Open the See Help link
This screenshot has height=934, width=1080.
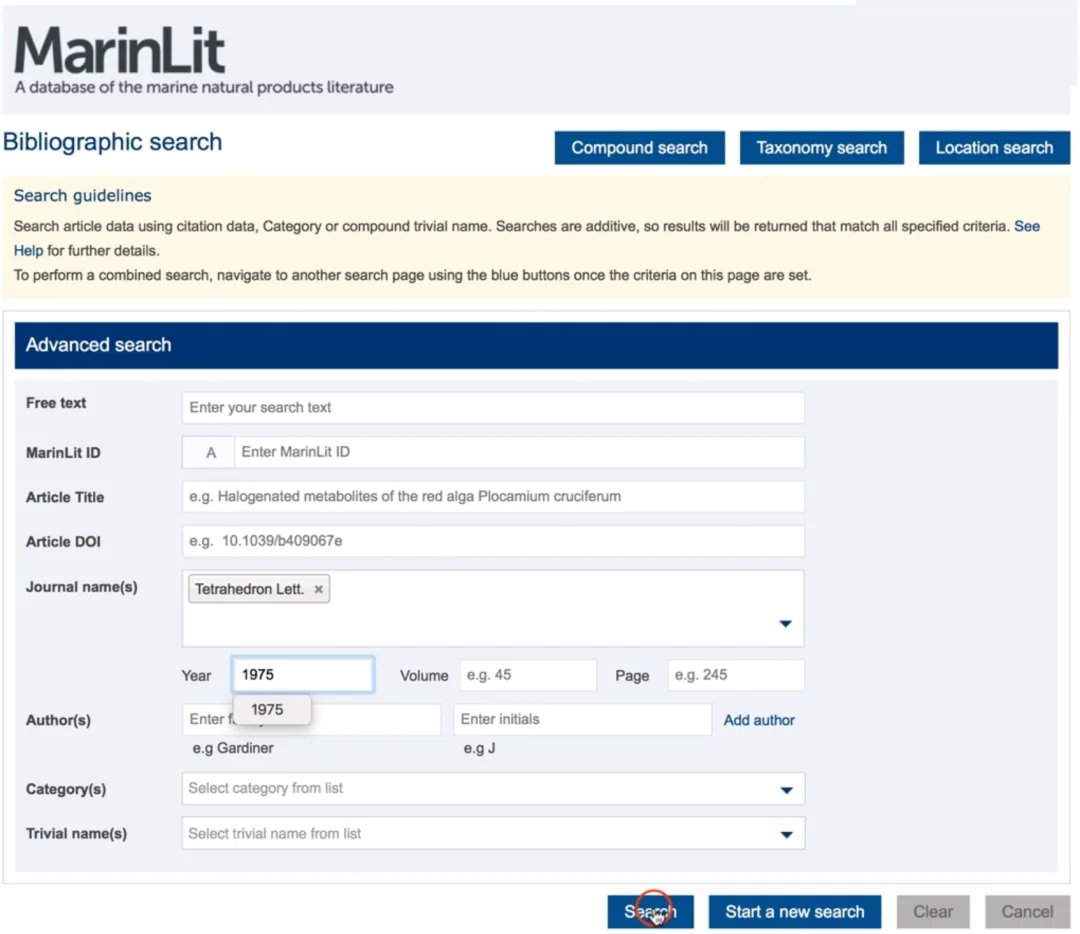click(1026, 227)
